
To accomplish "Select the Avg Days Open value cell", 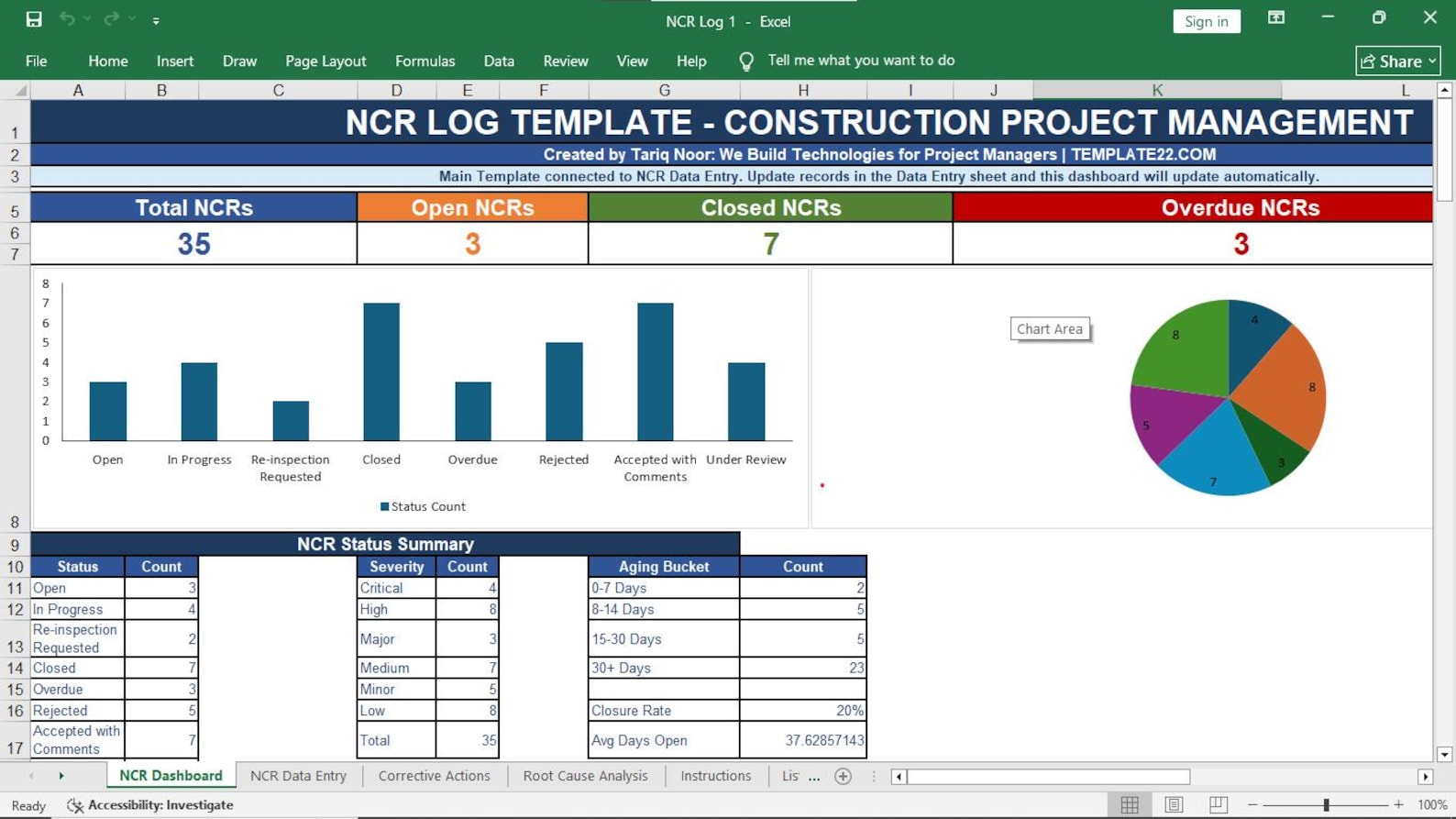I will point(803,740).
